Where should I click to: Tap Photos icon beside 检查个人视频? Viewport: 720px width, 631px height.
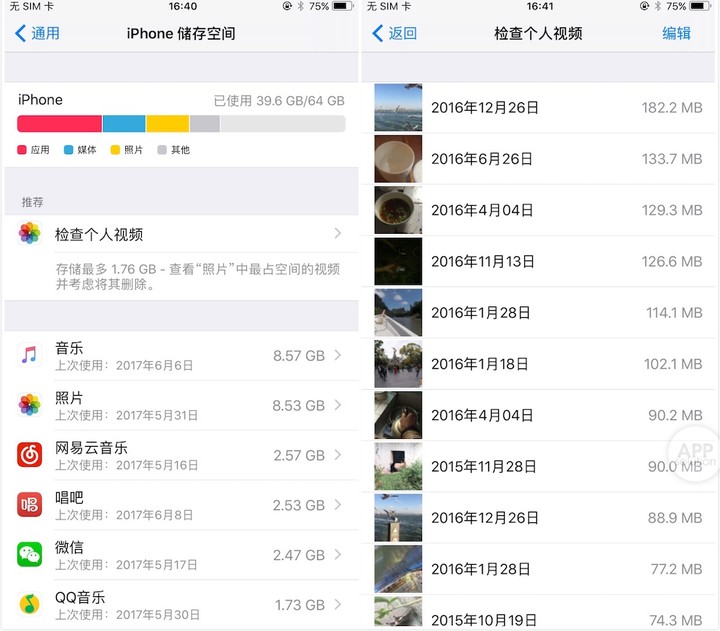pos(30,234)
